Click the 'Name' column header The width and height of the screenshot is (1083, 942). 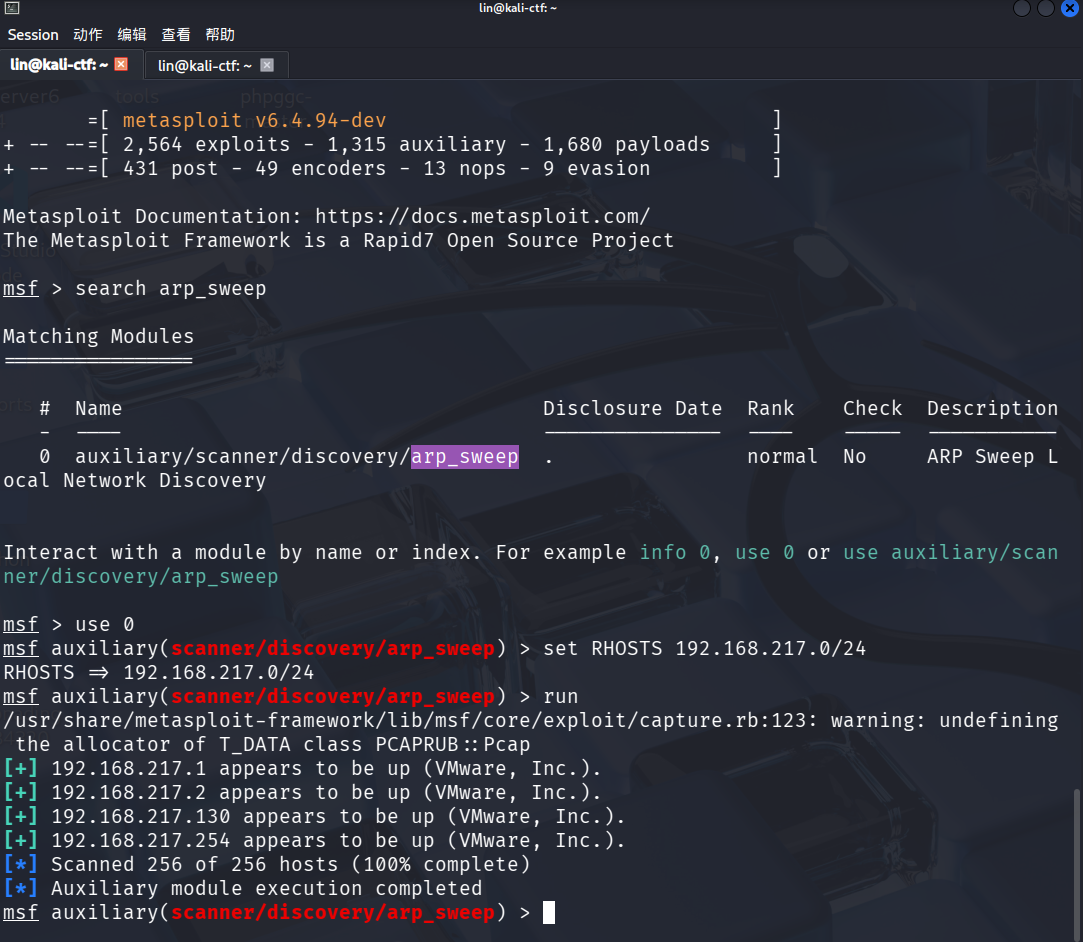(x=98, y=408)
